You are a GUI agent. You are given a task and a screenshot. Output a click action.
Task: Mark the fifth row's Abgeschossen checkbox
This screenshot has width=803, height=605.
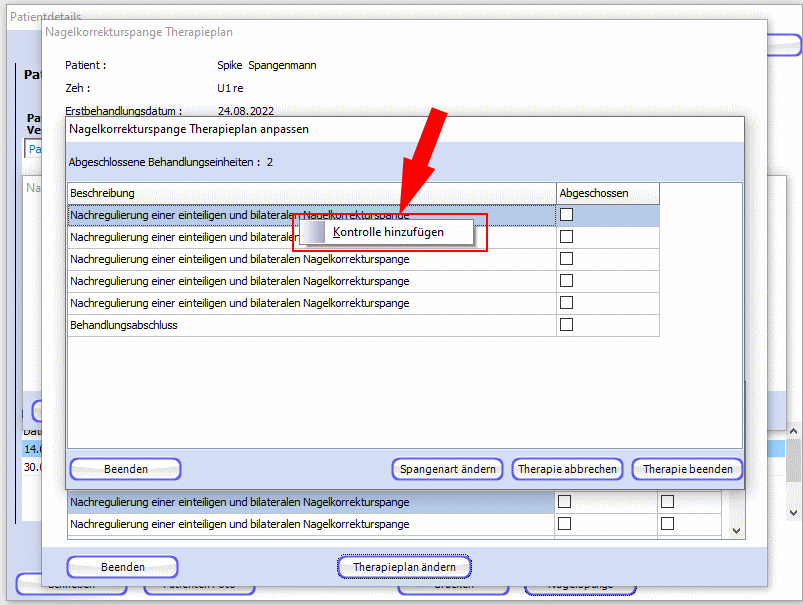[x=566, y=303]
